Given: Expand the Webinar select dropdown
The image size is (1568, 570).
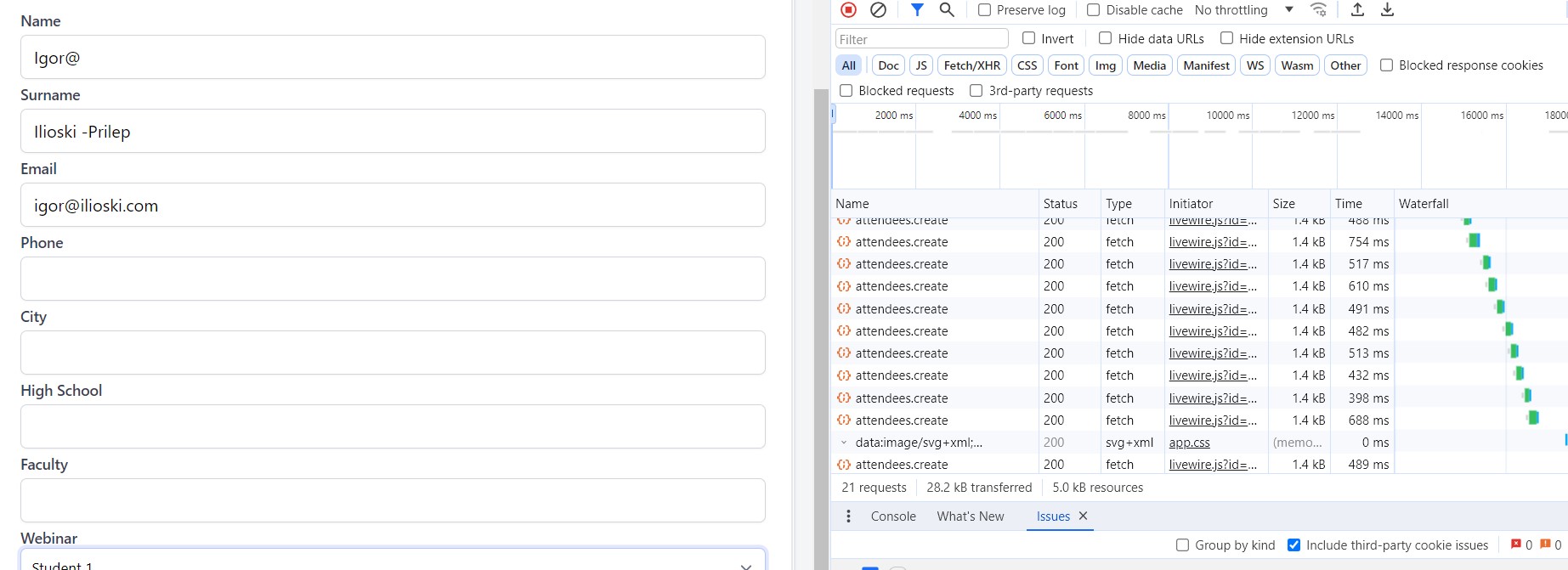Looking at the screenshot, I should tap(393, 561).
